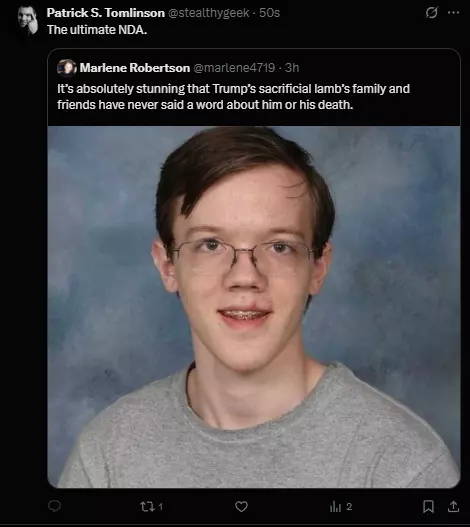The height and width of the screenshot is (527, 470).
Task: Enlarge the quoted post photo
Action: [x=254, y=307]
